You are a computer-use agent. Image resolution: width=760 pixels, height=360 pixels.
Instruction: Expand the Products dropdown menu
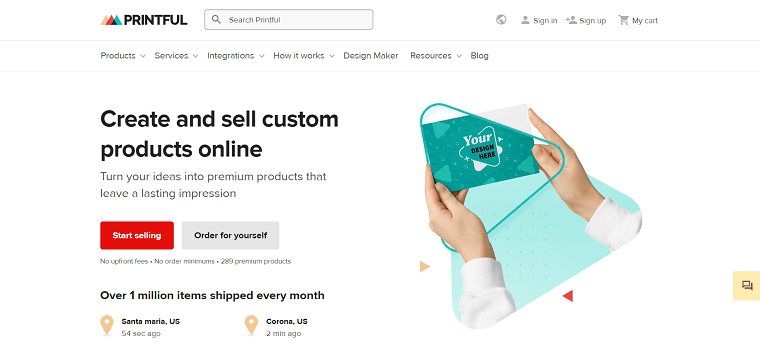click(x=123, y=56)
